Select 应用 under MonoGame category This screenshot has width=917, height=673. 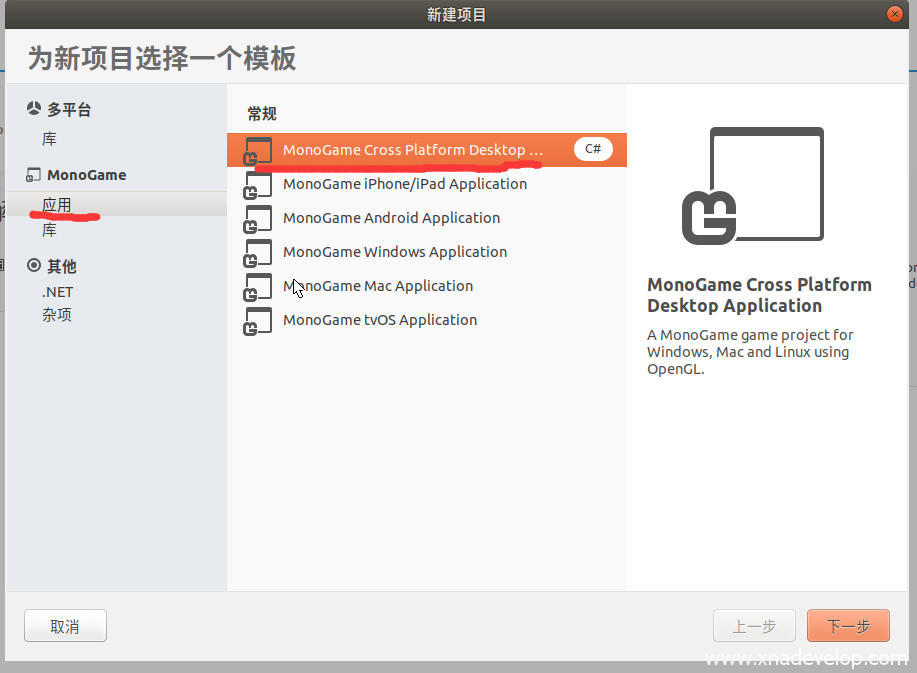pos(57,204)
